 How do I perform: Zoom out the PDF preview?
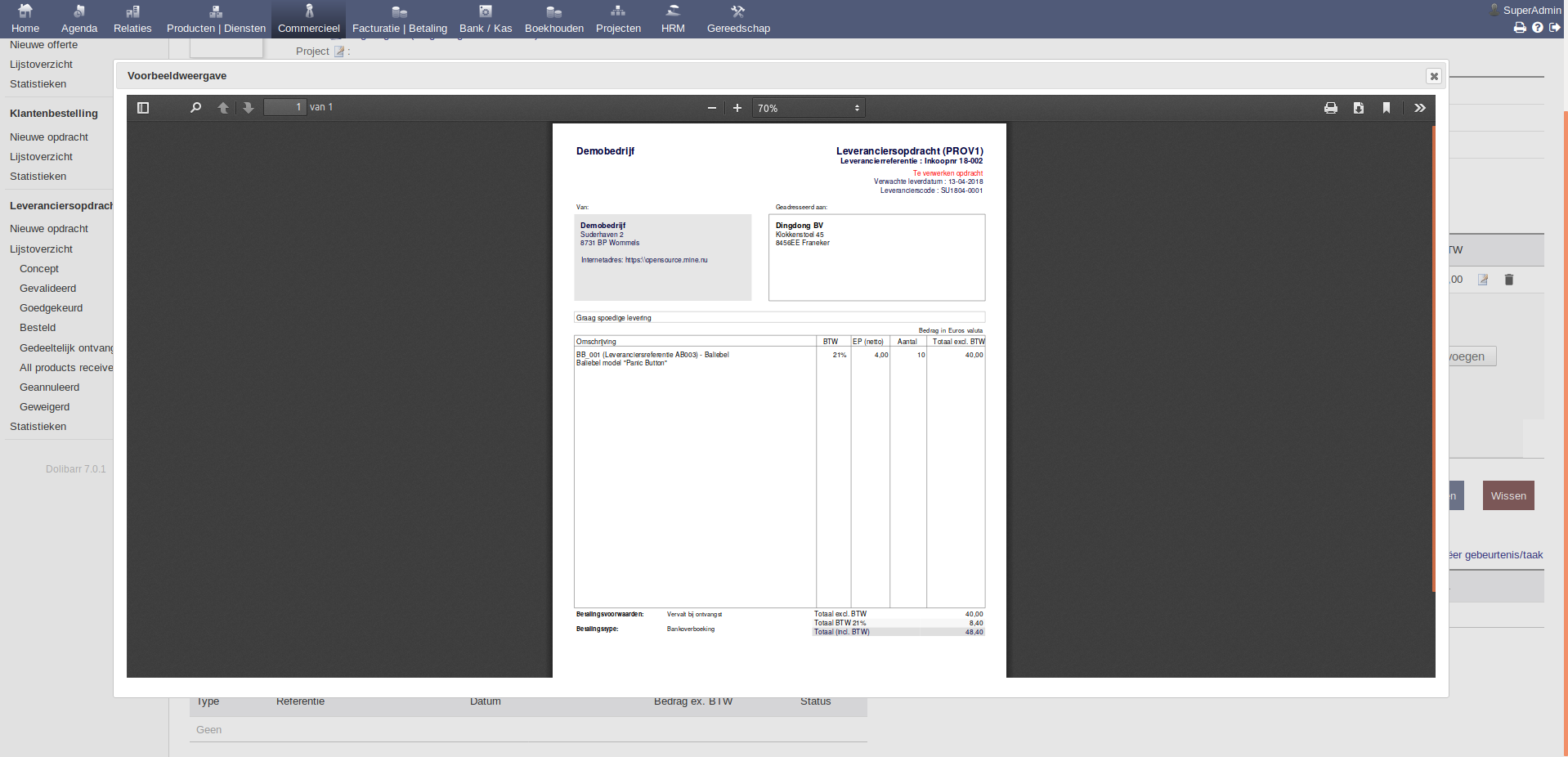point(711,108)
